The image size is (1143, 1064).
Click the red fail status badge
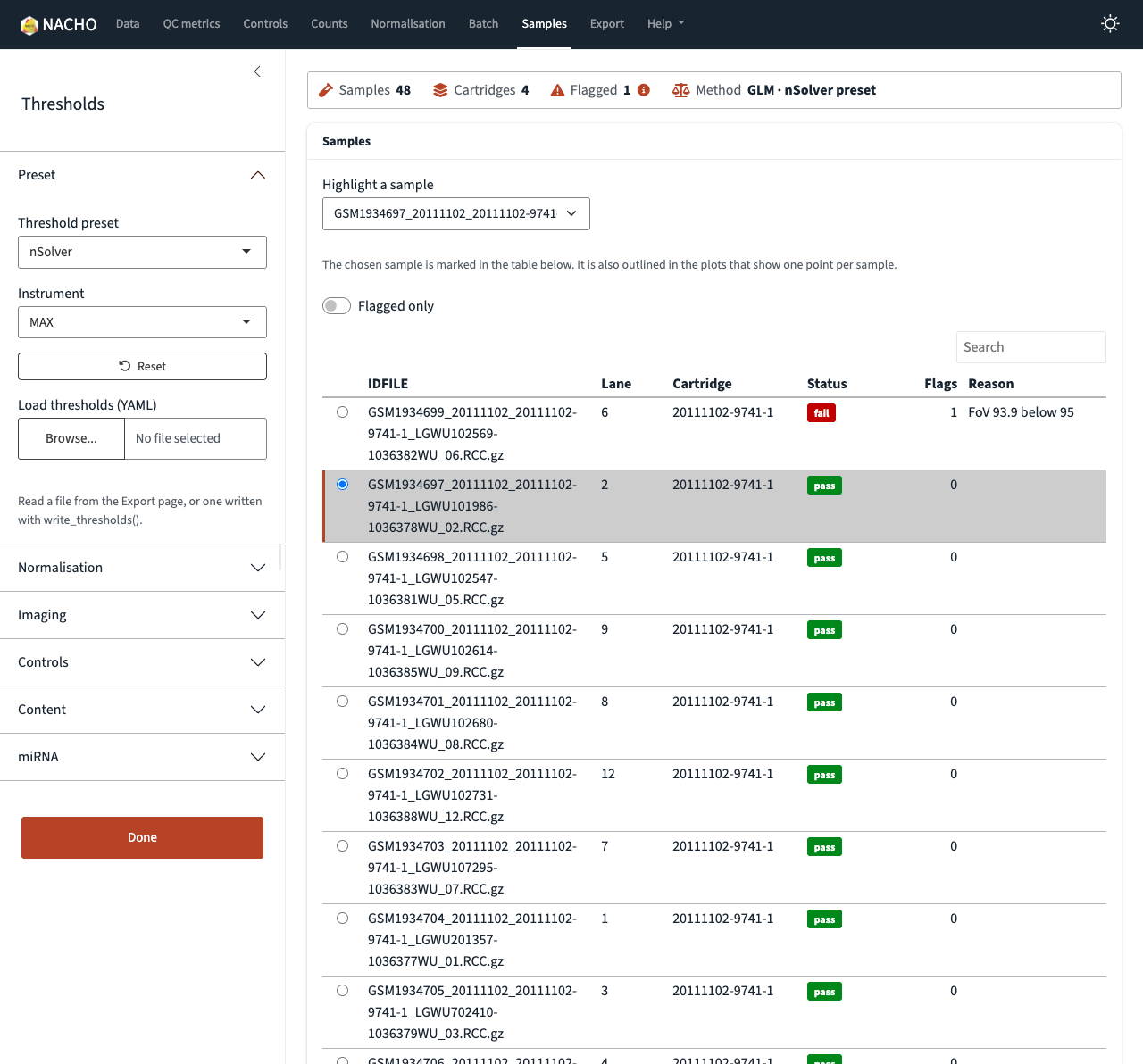click(822, 413)
